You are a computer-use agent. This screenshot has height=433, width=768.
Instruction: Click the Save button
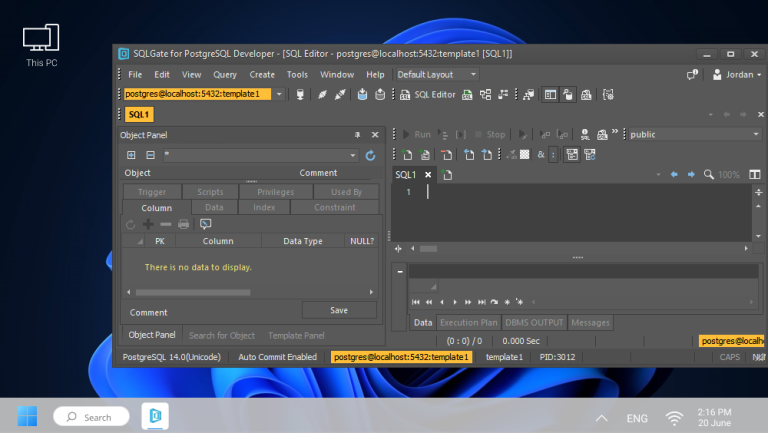coord(339,310)
